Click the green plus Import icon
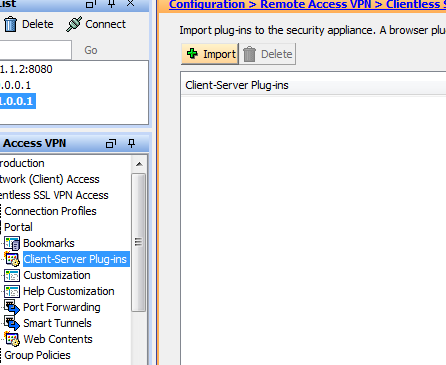The image size is (446, 365). pos(192,53)
